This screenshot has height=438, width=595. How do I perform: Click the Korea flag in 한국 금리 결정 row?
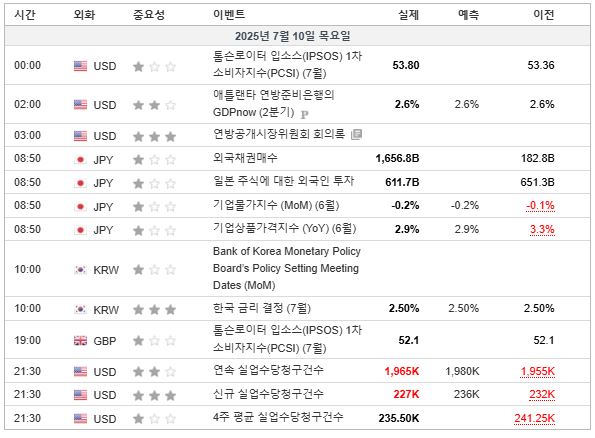80,309
